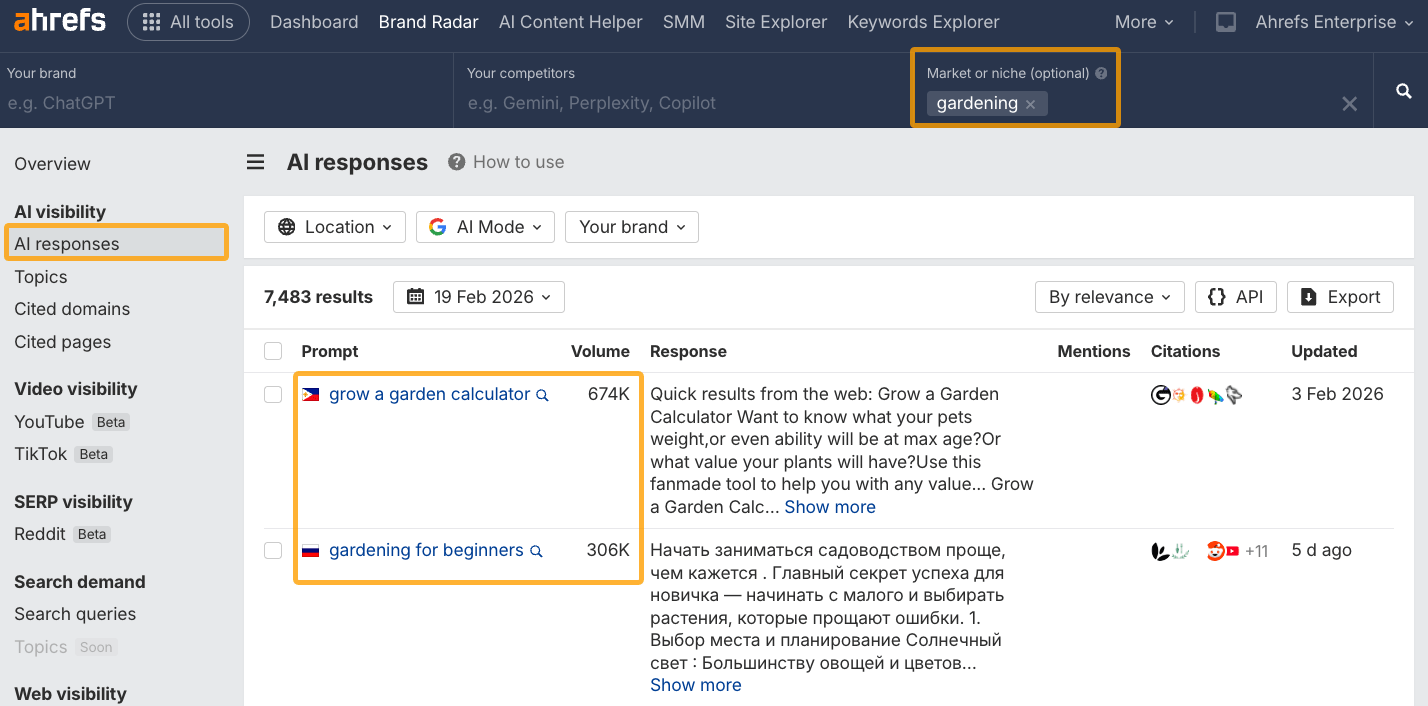Click the Your brand input field
The image size is (1428, 706).
pyautogui.click(x=225, y=103)
